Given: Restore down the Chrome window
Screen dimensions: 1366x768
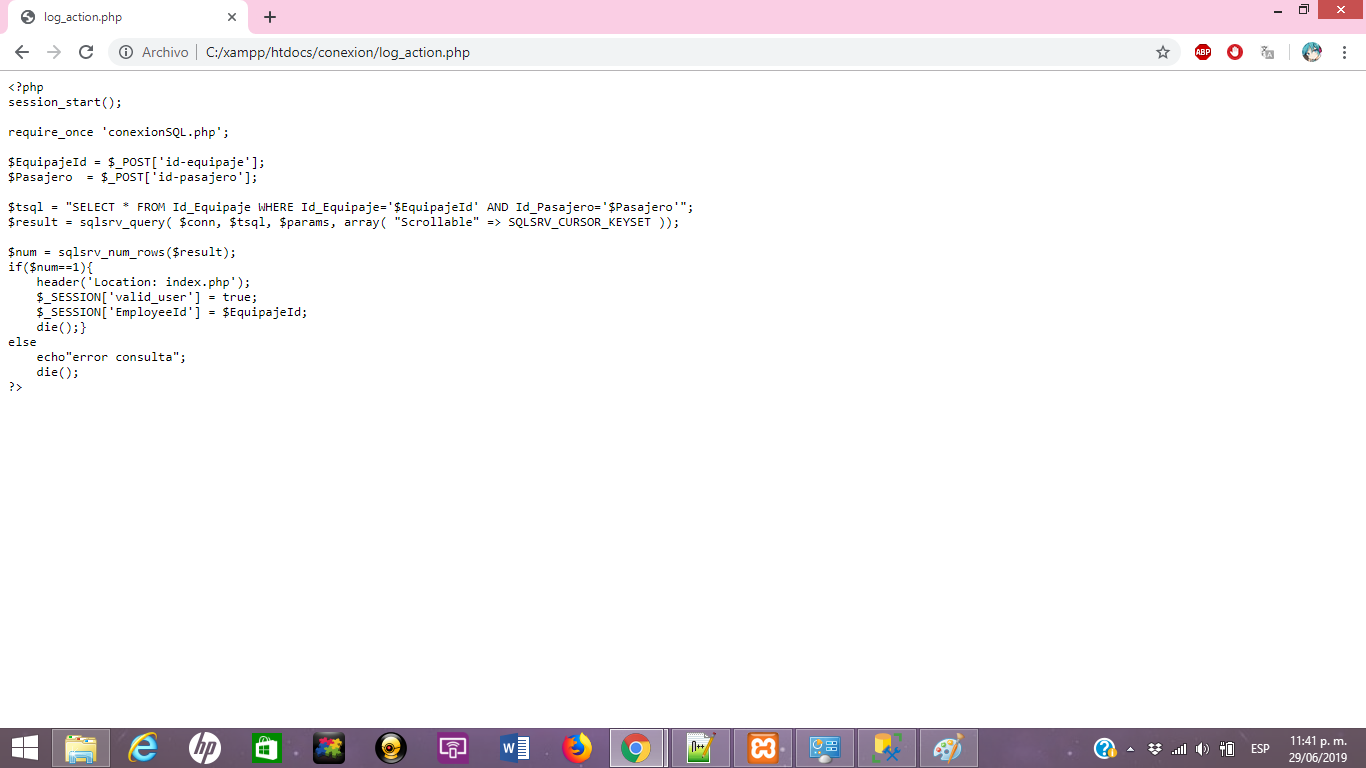Looking at the screenshot, I should [x=1304, y=10].
